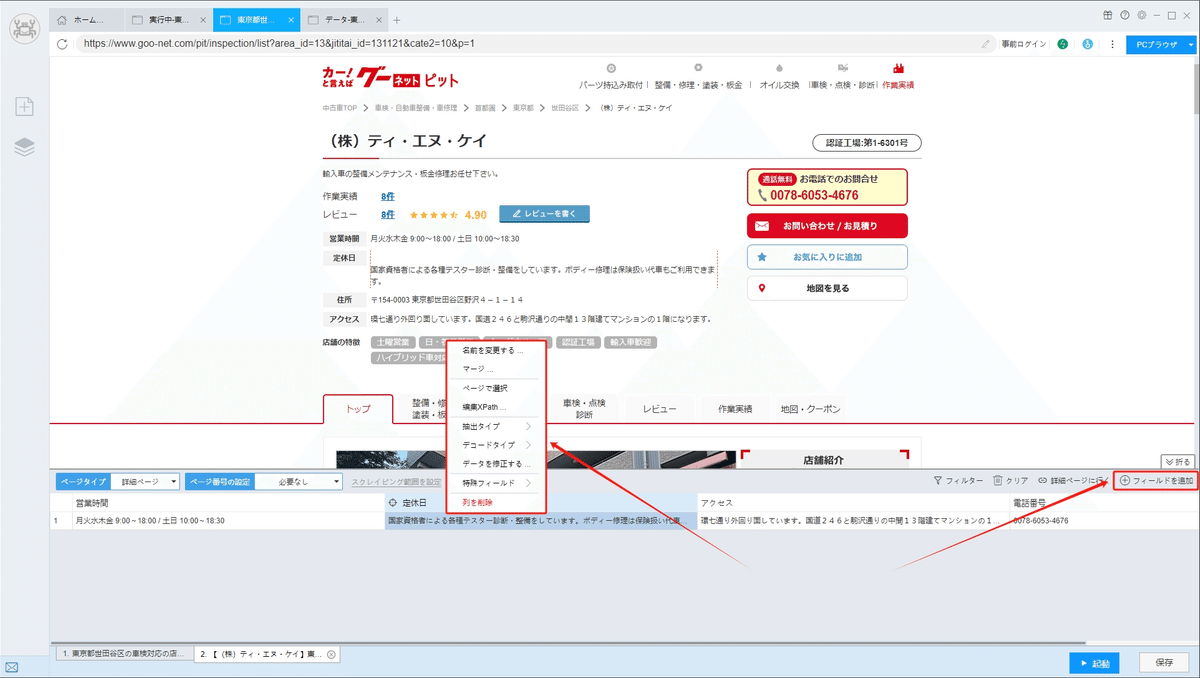Open the layers stack icon in left sidebar
This screenshot has width=1200, height=678.
[x=24, y=147]
